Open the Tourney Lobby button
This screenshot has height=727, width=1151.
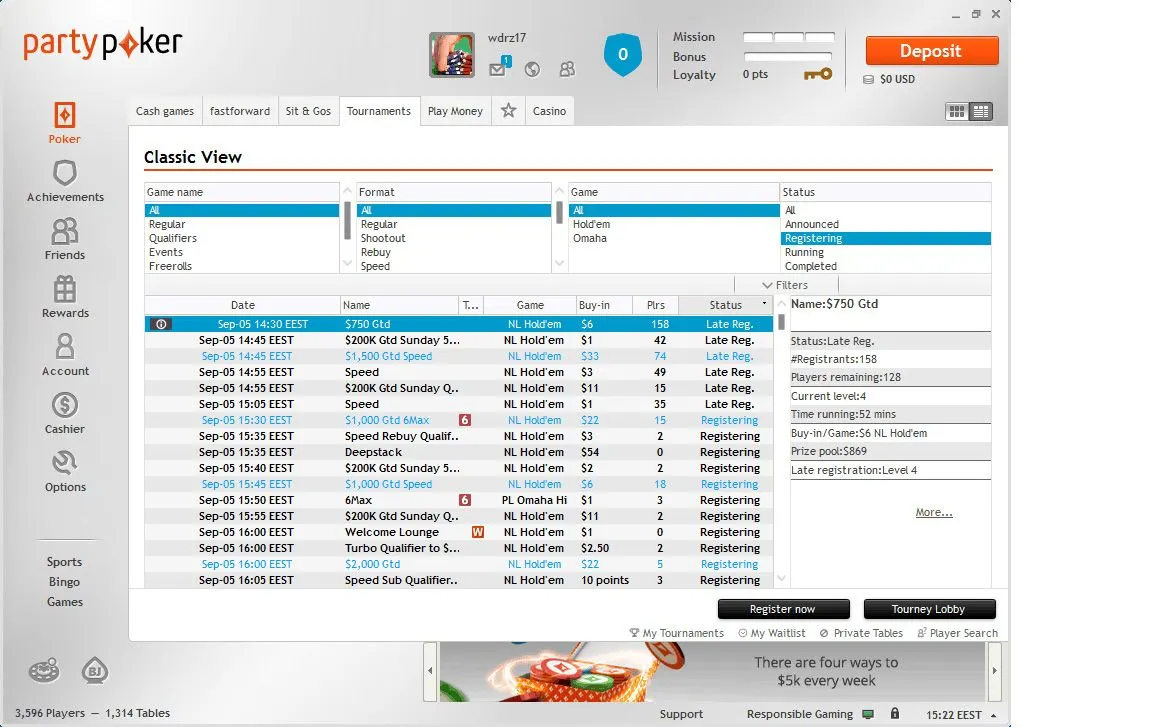coord(929,609)
